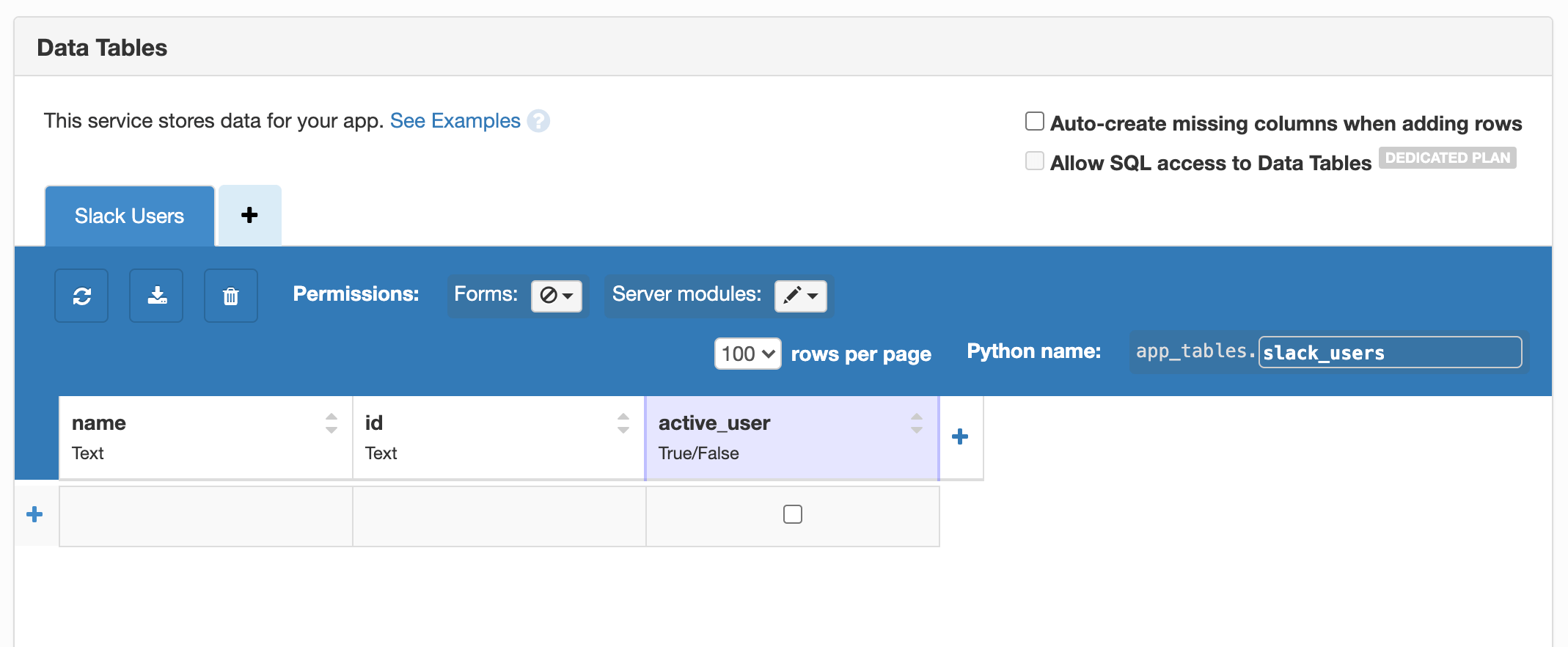Screen dimensions: 1568x647
Task: Change the rows per page dropdown
Action: (x=747, y=354)
